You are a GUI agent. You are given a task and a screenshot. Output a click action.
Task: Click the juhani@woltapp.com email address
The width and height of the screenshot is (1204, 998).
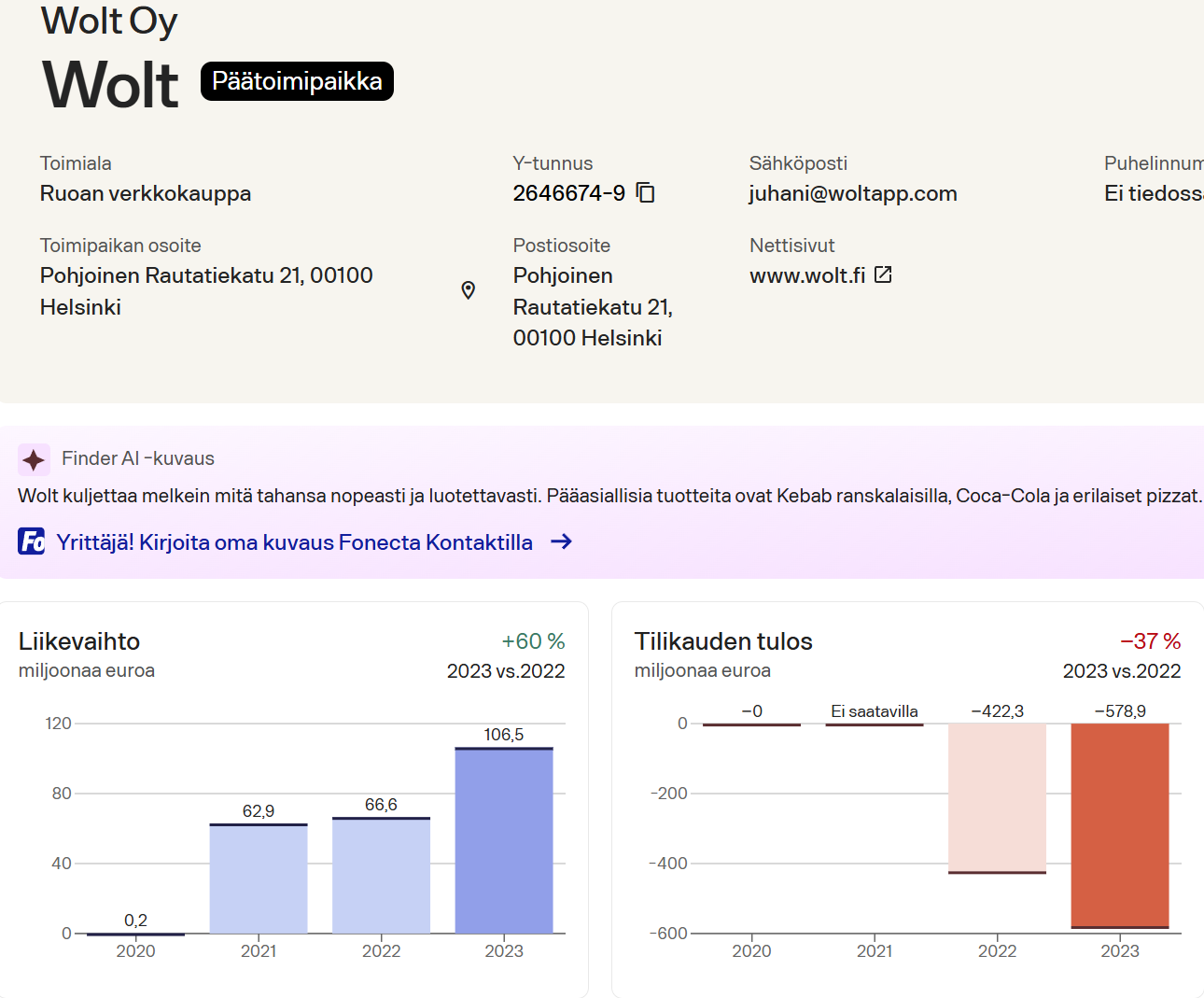tap(853, 193)
